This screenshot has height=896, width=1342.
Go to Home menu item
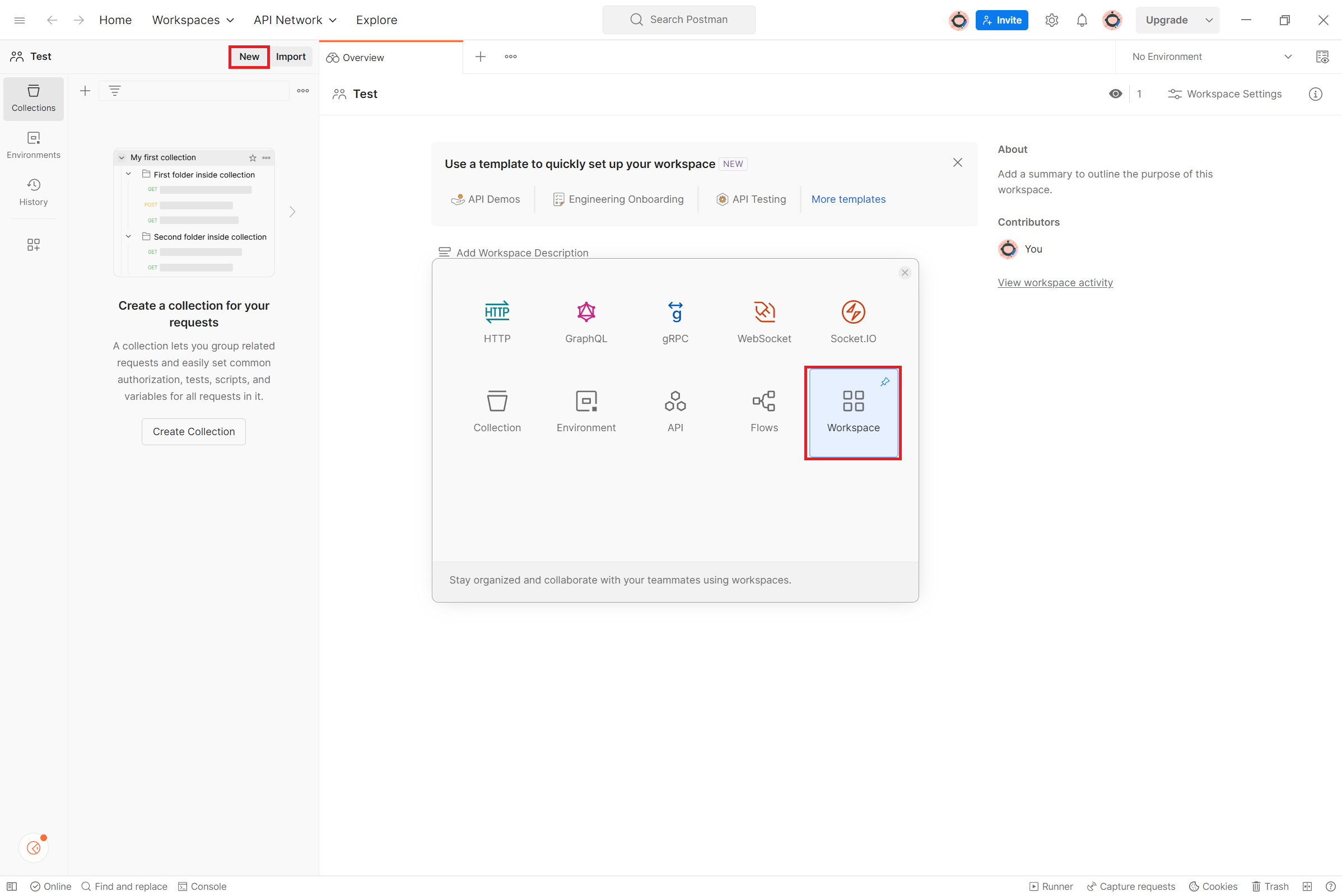[x=115, y=20]
